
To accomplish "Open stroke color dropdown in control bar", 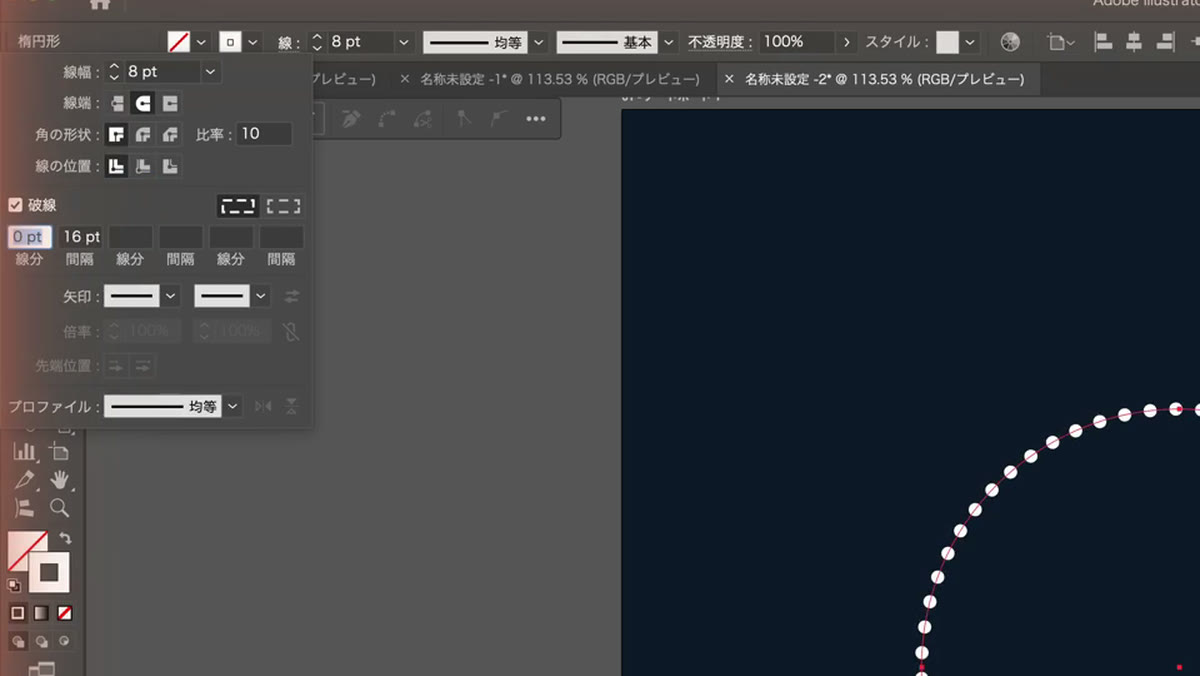I will (253, 42).
